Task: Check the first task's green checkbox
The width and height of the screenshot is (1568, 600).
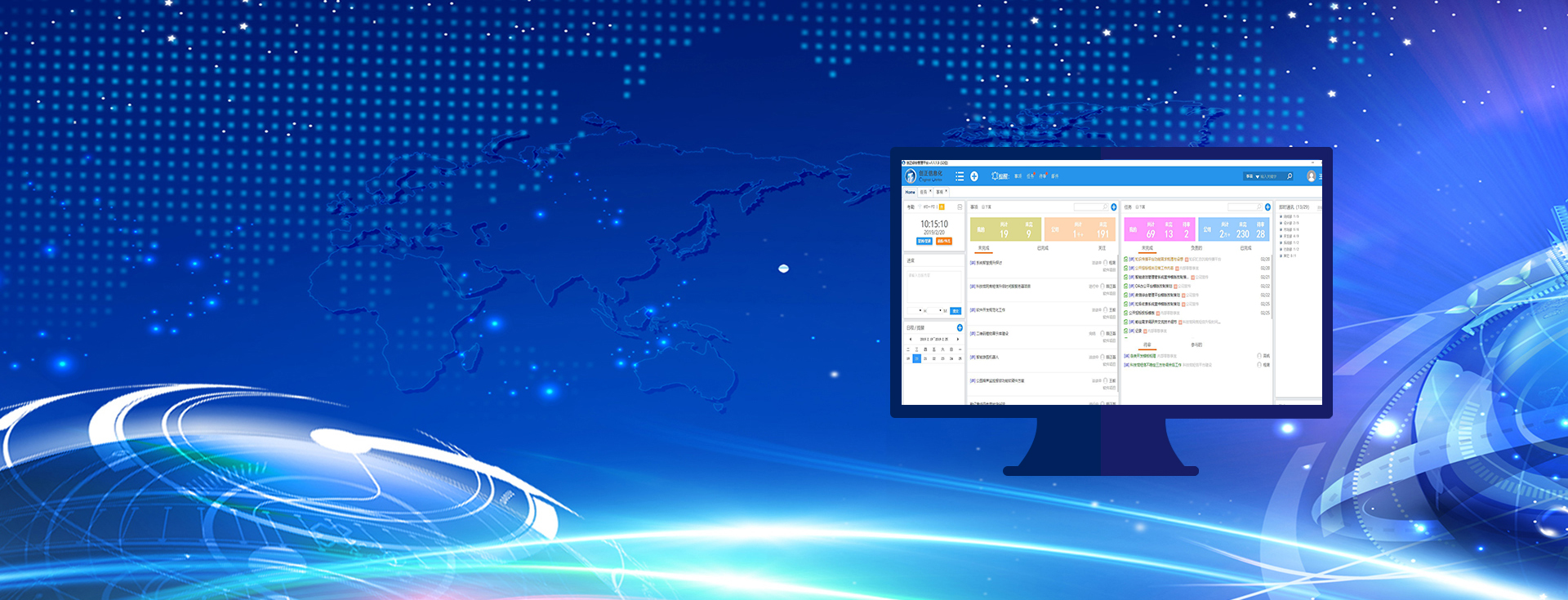Action: [1126, 260]
